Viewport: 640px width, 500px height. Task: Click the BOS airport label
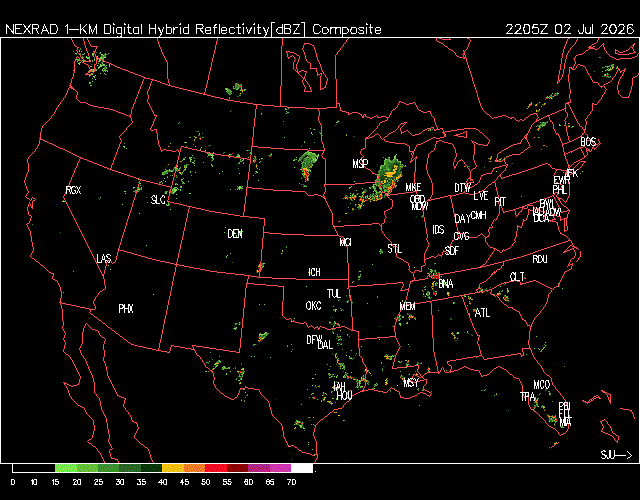point(588,142)
